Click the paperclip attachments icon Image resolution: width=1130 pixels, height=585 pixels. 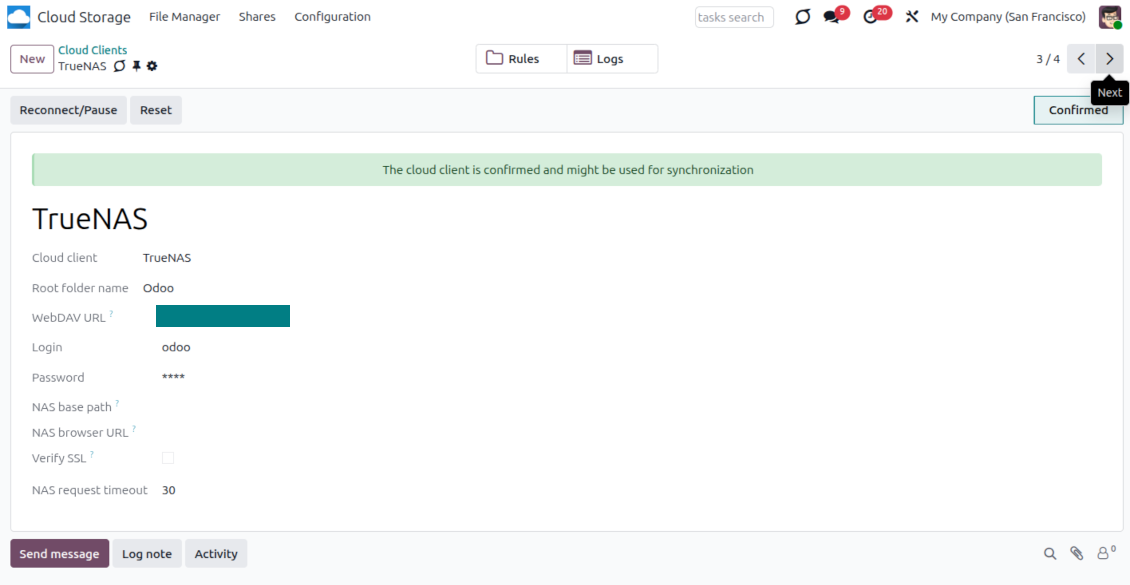point(1077,553)
